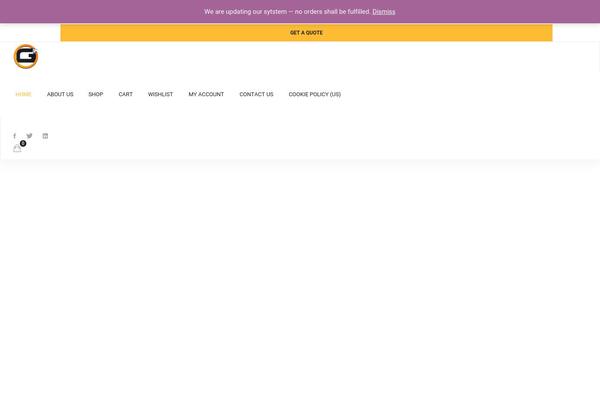Go to the HOME menu item
The width and height of the screenshot is (600, 400).
[23, 94]
